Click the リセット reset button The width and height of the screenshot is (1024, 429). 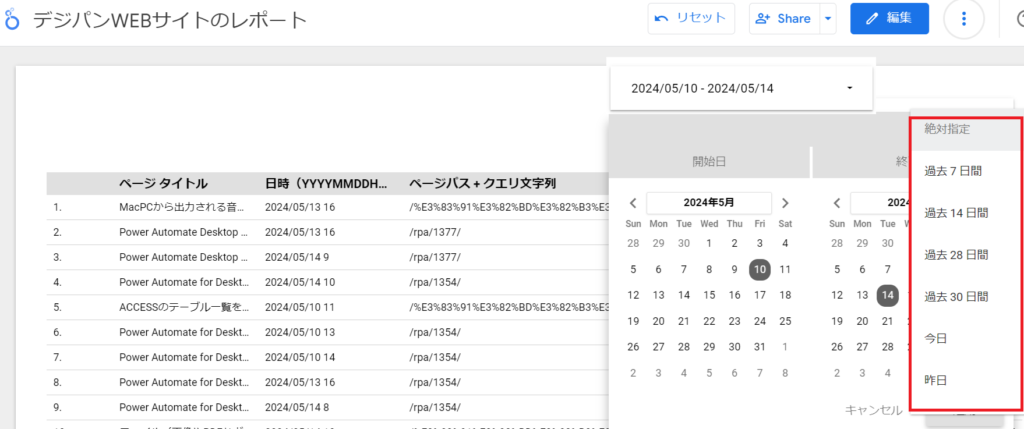pos(692,18)
